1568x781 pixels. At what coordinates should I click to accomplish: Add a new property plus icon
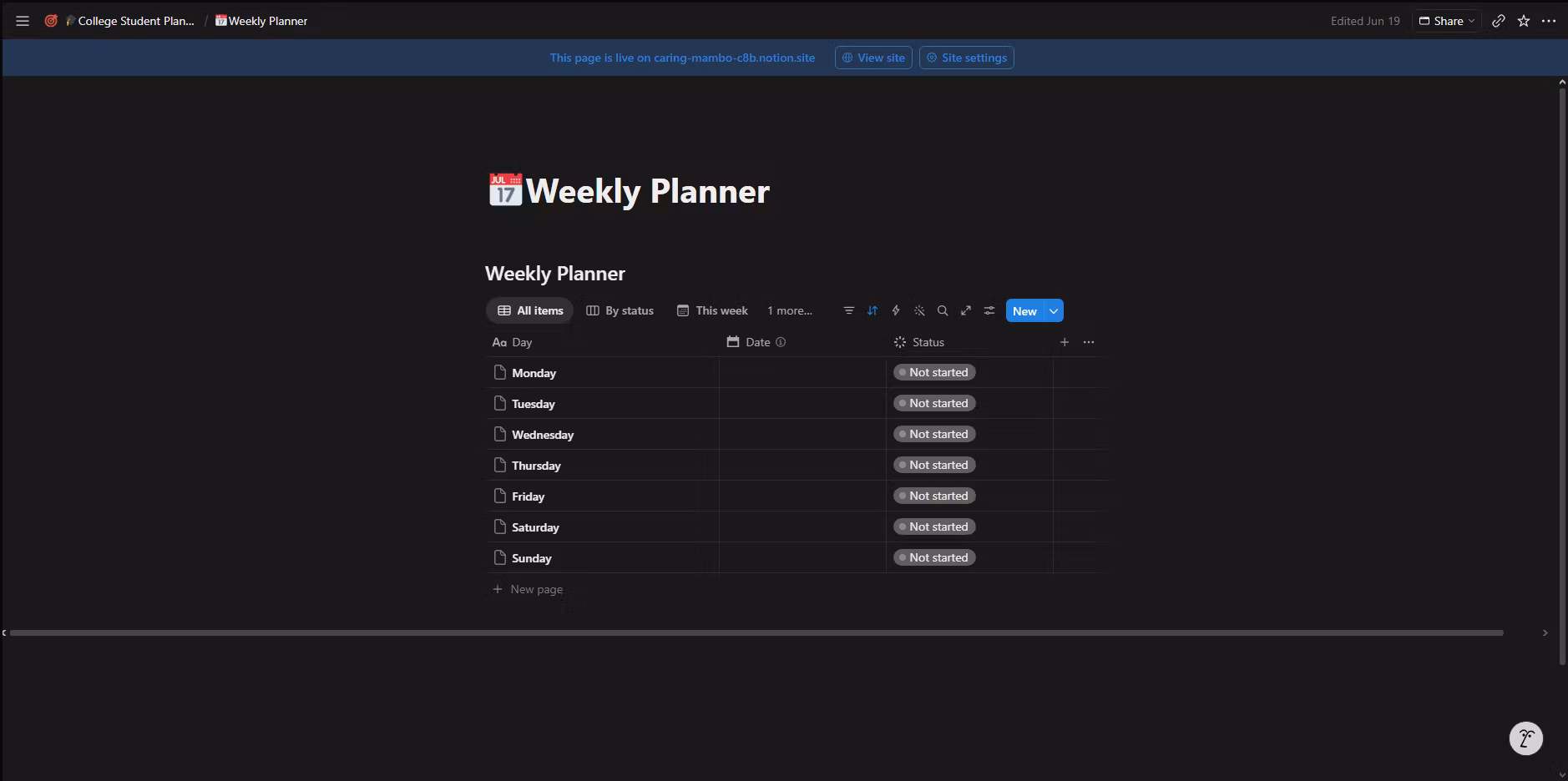pyautogui.click(x=1065, y=342)
